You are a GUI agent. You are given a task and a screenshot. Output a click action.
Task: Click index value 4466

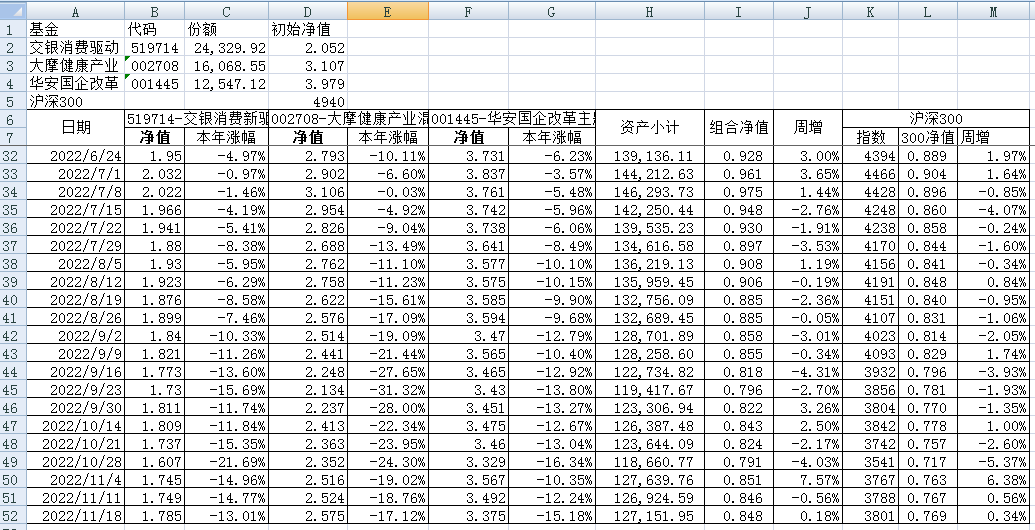click(871, 174)
